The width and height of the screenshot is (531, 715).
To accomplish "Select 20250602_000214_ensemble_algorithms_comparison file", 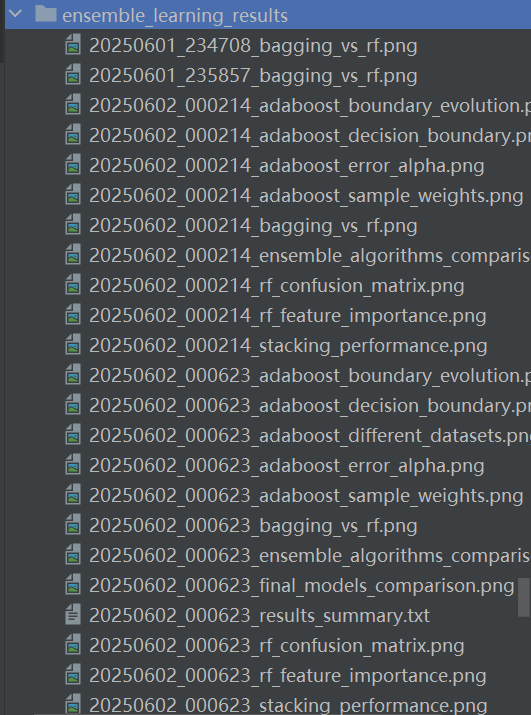I will click(310, 256).
